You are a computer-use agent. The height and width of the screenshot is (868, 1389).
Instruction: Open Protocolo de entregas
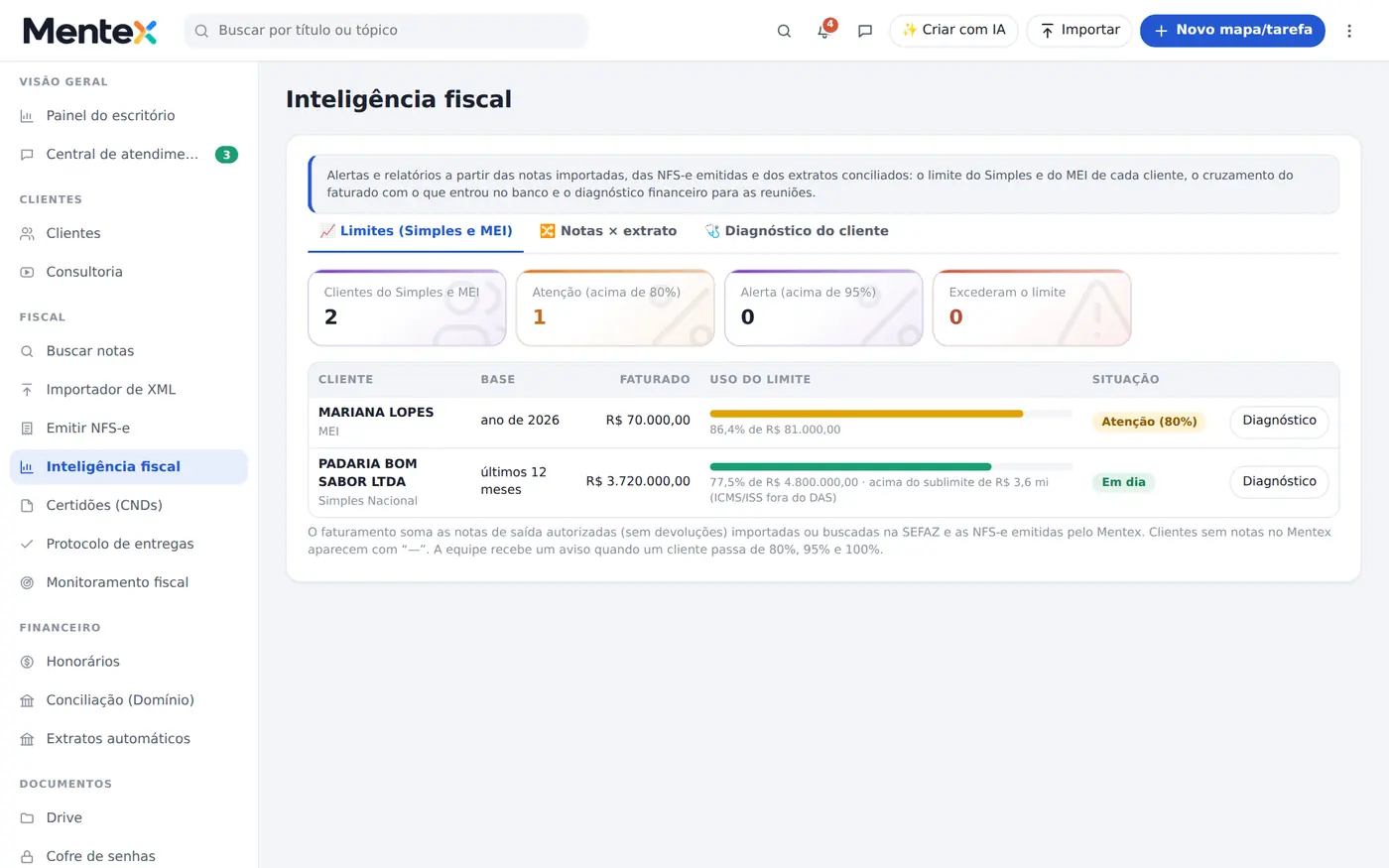(x=129, y=545)
